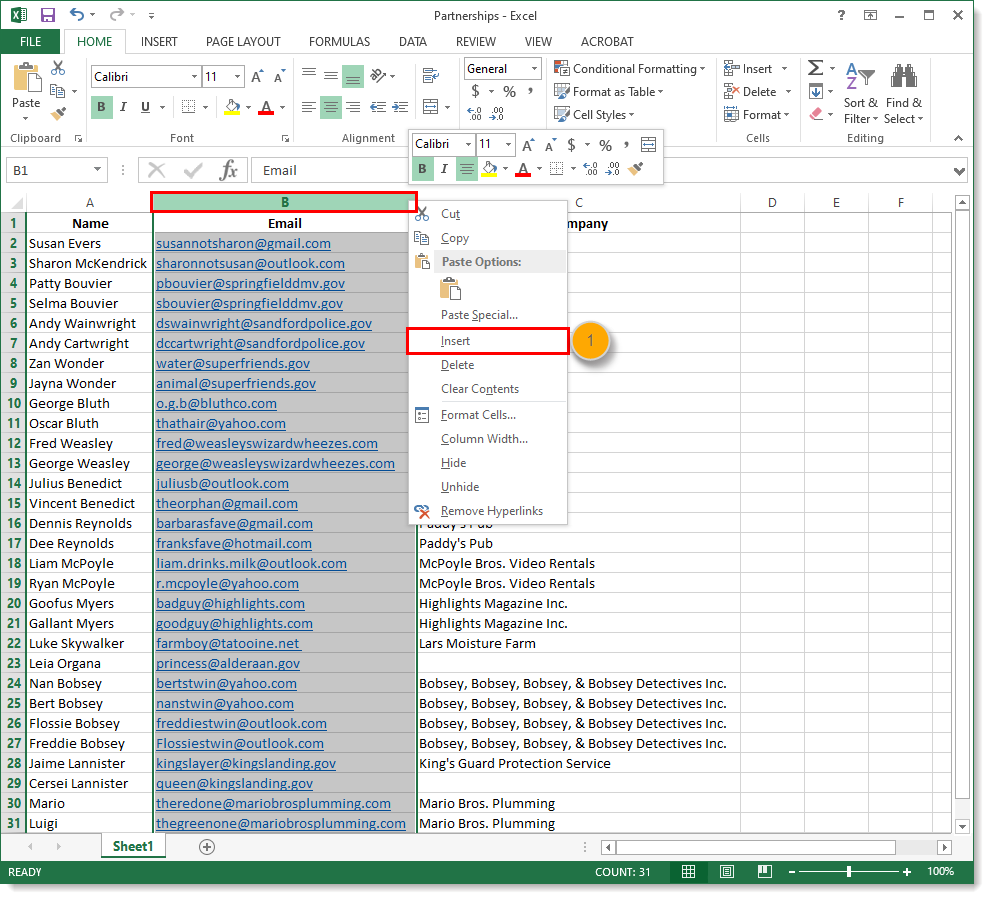Choose Hide from the context menu

(487, 462)
